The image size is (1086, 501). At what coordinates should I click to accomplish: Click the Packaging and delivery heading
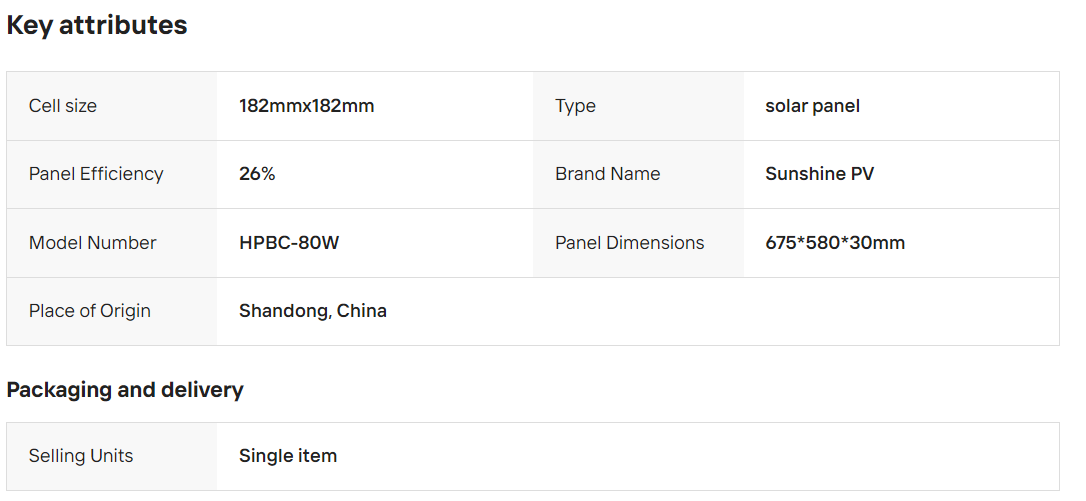click(x=125, y=390)
